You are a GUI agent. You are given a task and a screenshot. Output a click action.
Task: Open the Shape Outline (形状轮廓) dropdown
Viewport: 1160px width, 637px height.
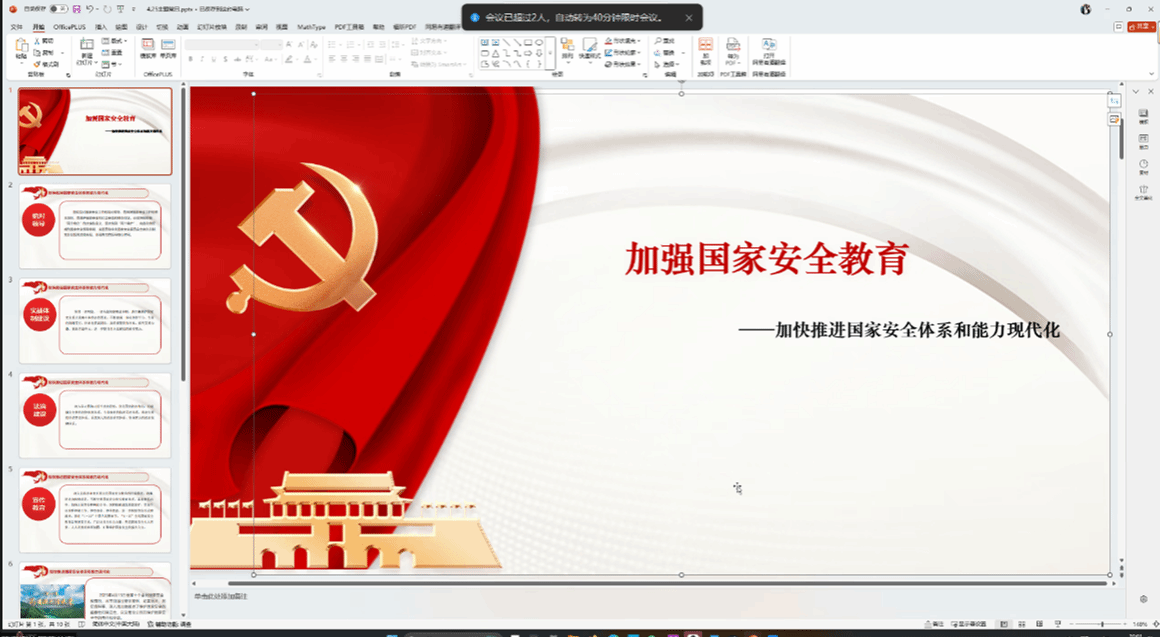tap(622, 53)
